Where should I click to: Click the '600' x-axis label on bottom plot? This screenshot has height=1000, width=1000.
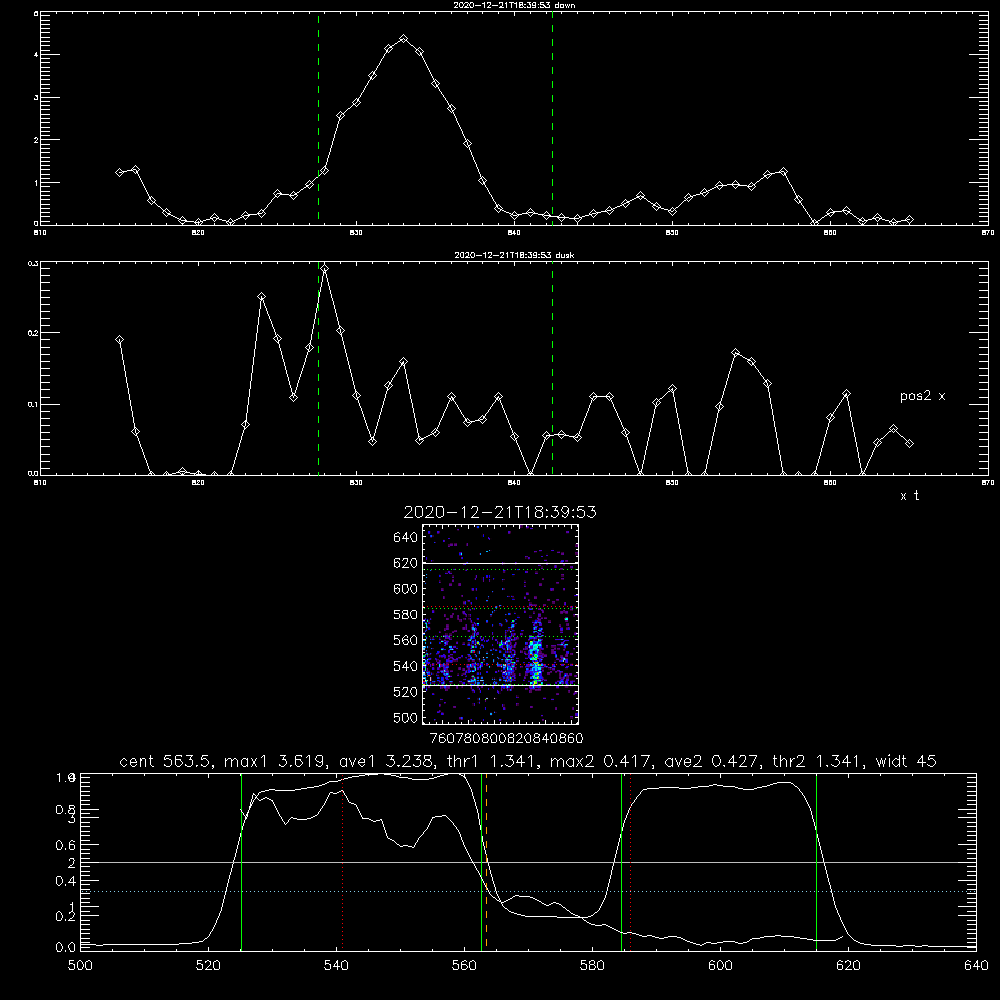(721, 966)
